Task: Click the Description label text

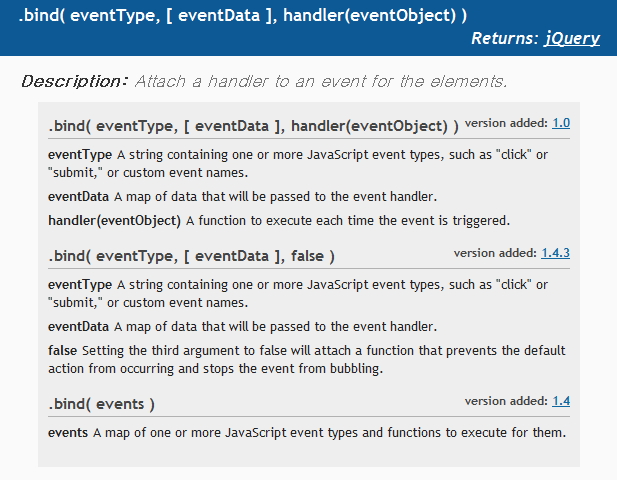Action: [74, 81]
